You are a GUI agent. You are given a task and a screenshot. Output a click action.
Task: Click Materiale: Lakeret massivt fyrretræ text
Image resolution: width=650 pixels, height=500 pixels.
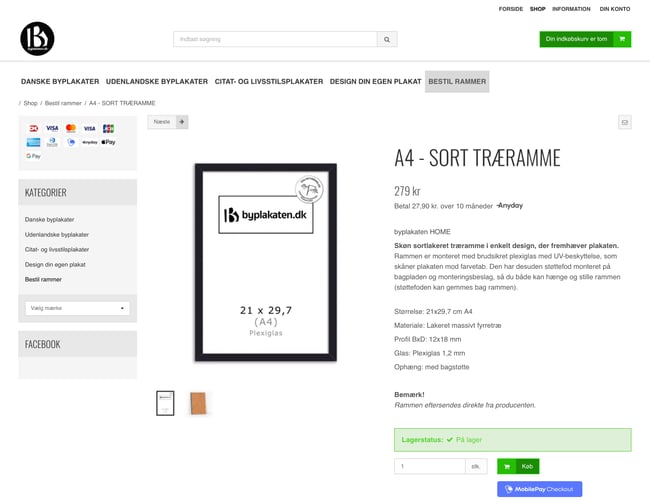coord(448,325)
